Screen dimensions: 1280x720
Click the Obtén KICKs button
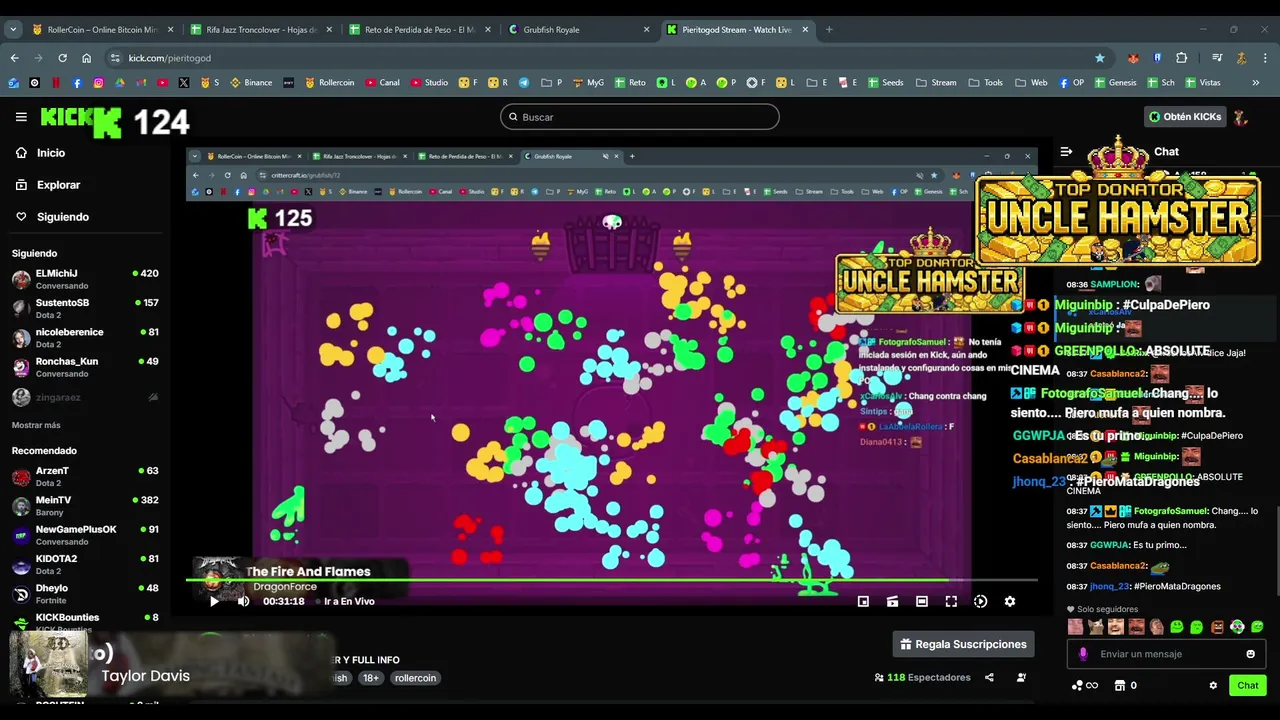click(x=1185, y=117)
